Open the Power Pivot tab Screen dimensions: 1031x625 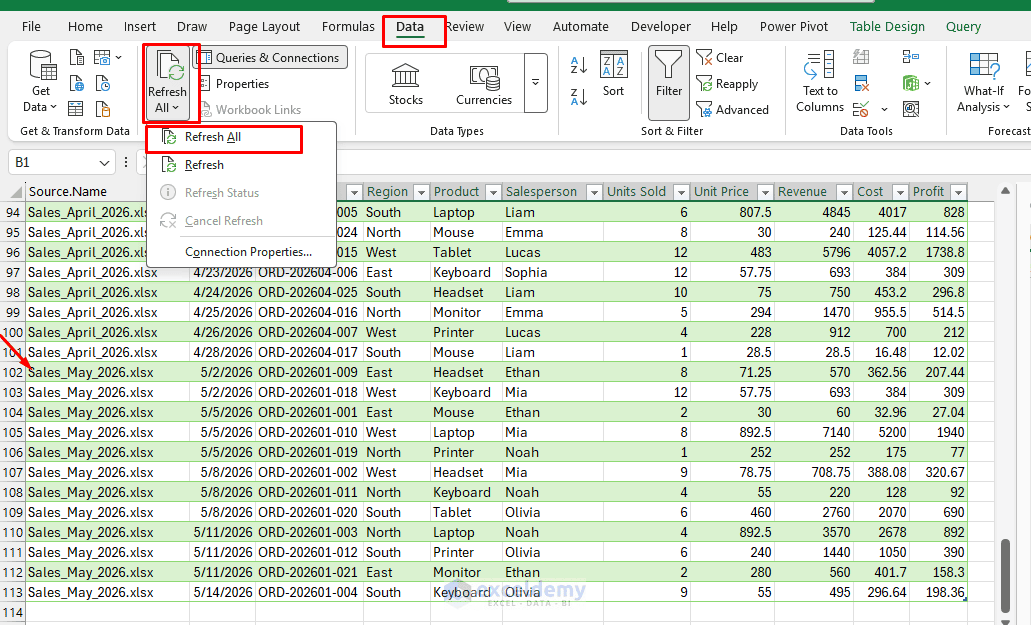tap(794, 27)
